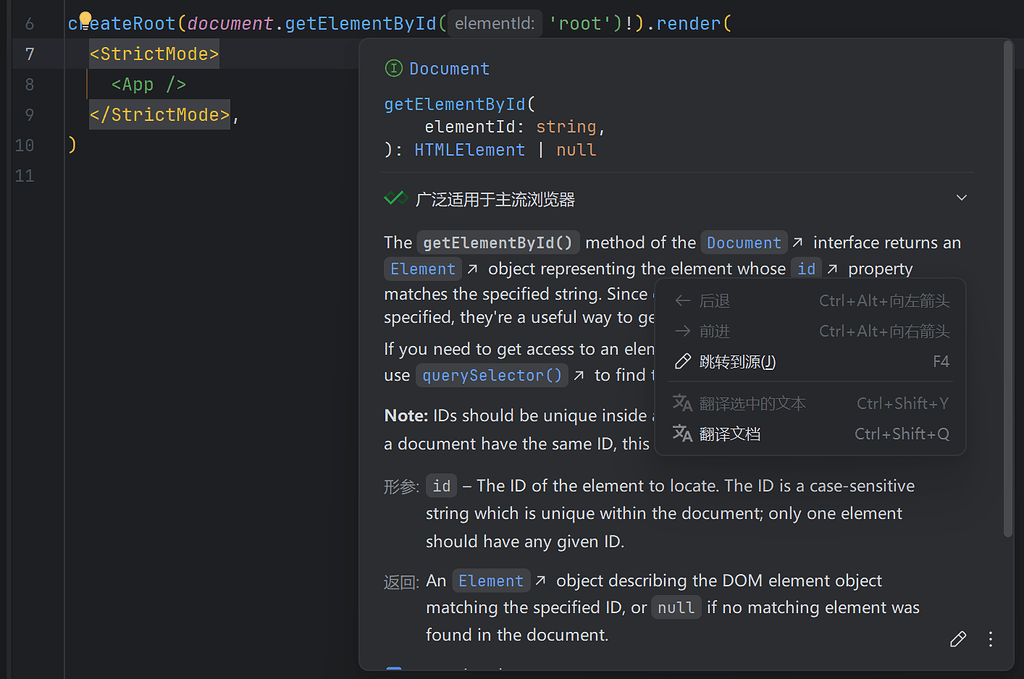Click the id parameter chip after 形参

pyautogui.click(x=441, y=486)
